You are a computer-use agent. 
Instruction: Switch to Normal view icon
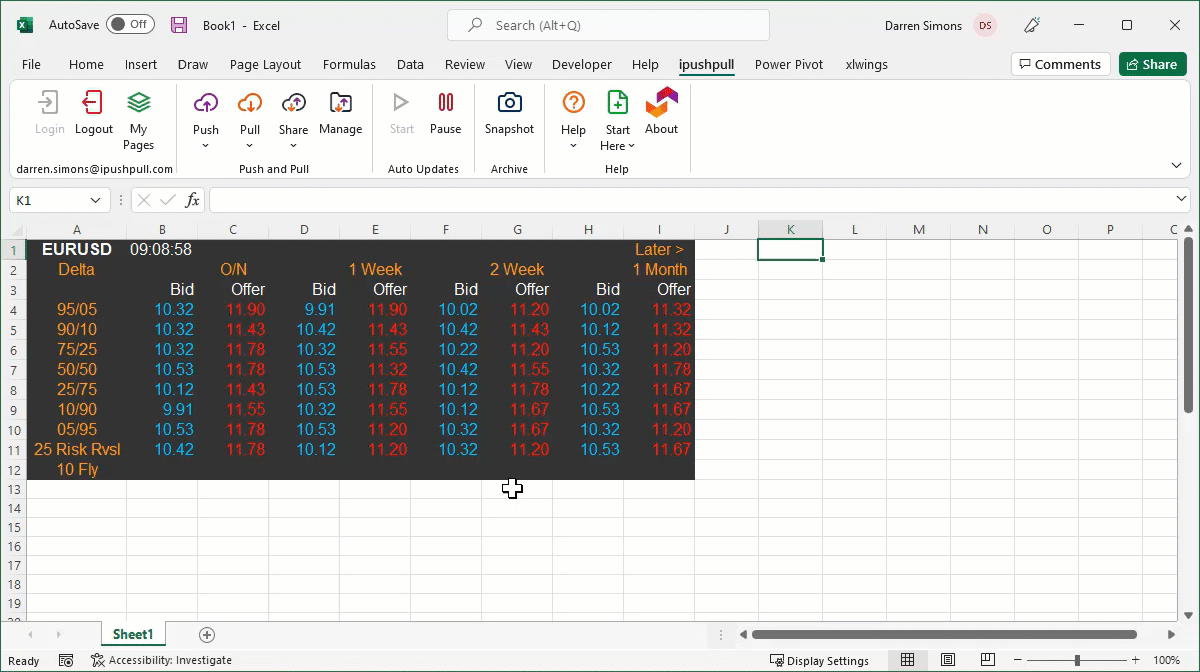907,660
